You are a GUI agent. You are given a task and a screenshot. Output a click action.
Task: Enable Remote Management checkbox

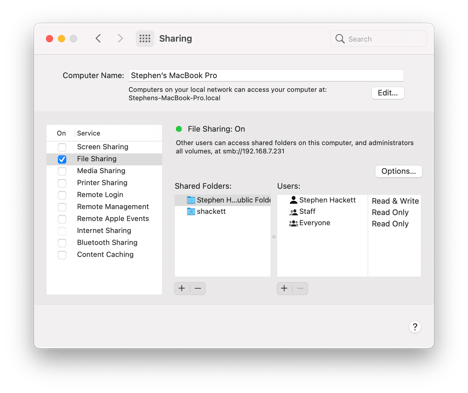click(x=62, y=207)
